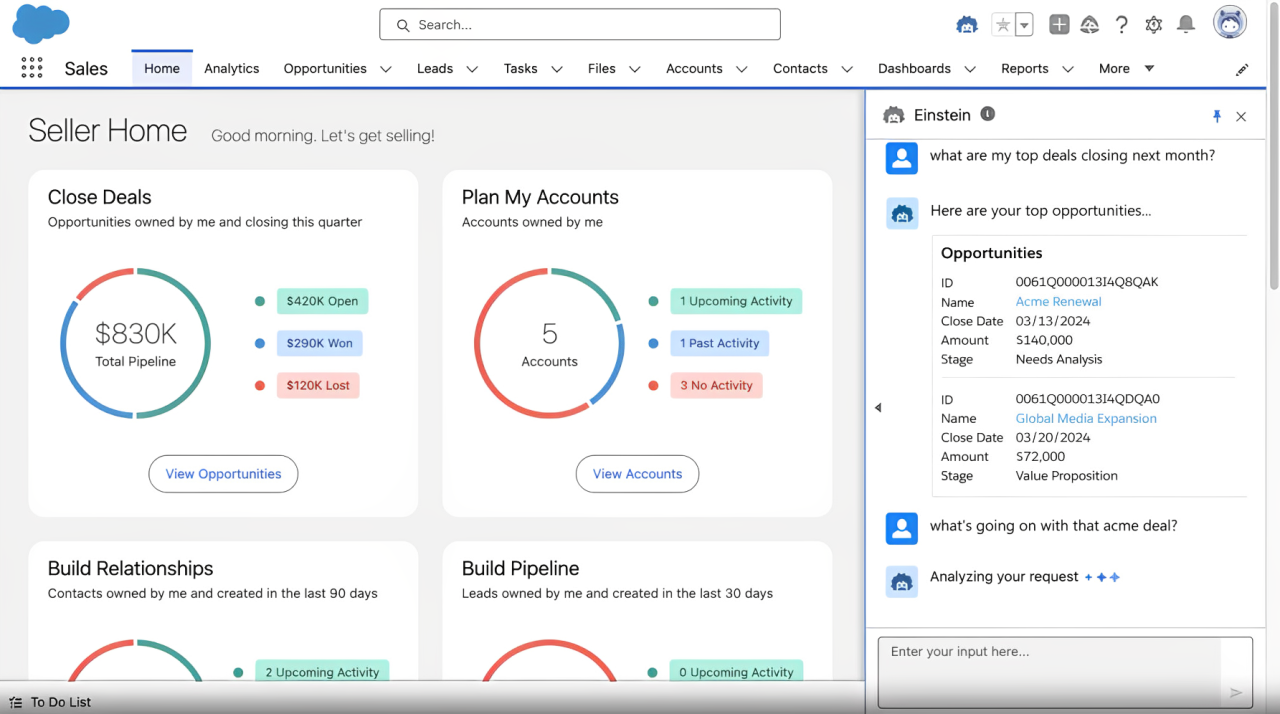The image size is (1280, 714).
Task: Click the Salesforce cloud logo
Action: coord(41,24)
